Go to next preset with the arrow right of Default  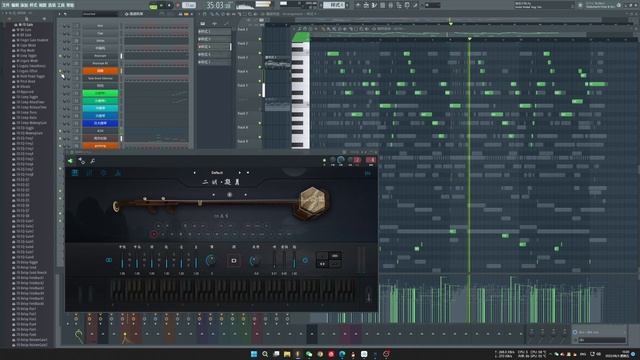pos(239,173)
